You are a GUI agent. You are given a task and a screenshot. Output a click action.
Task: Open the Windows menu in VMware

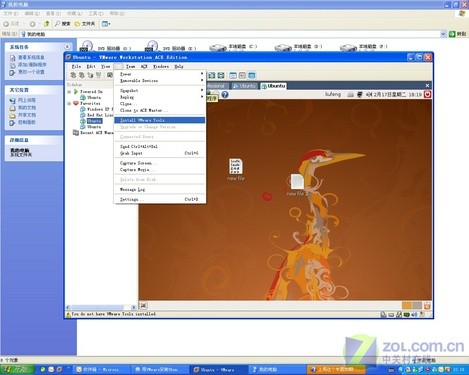pos(161,66)
